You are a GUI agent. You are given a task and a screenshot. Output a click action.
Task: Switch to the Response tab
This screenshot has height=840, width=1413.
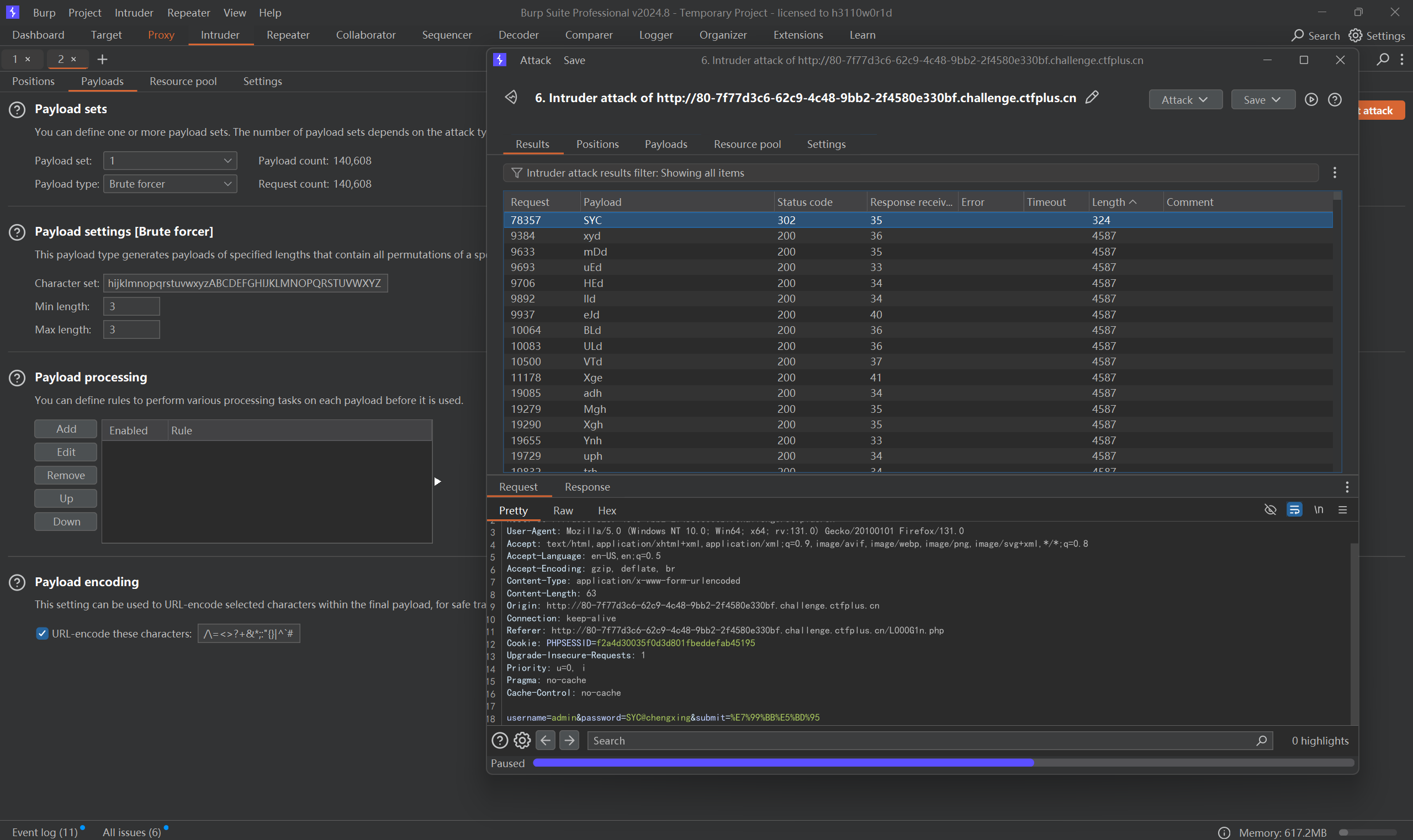(588, 487)
